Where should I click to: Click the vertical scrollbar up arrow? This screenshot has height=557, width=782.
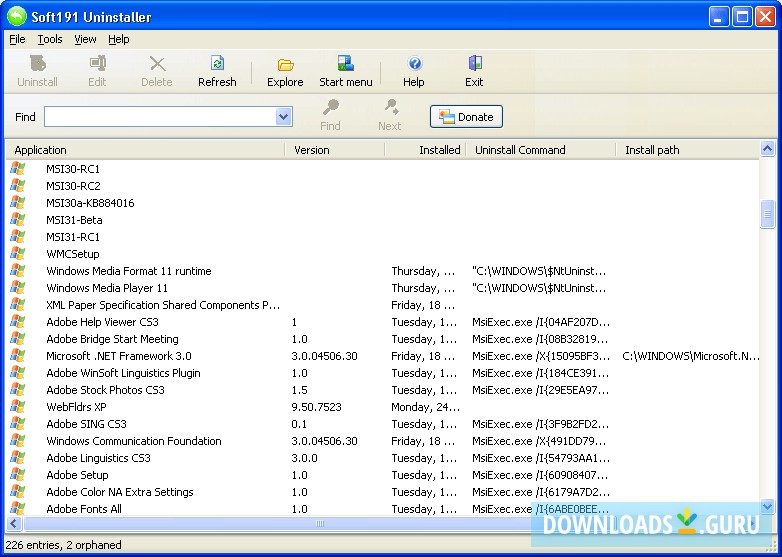pos(767,149)
